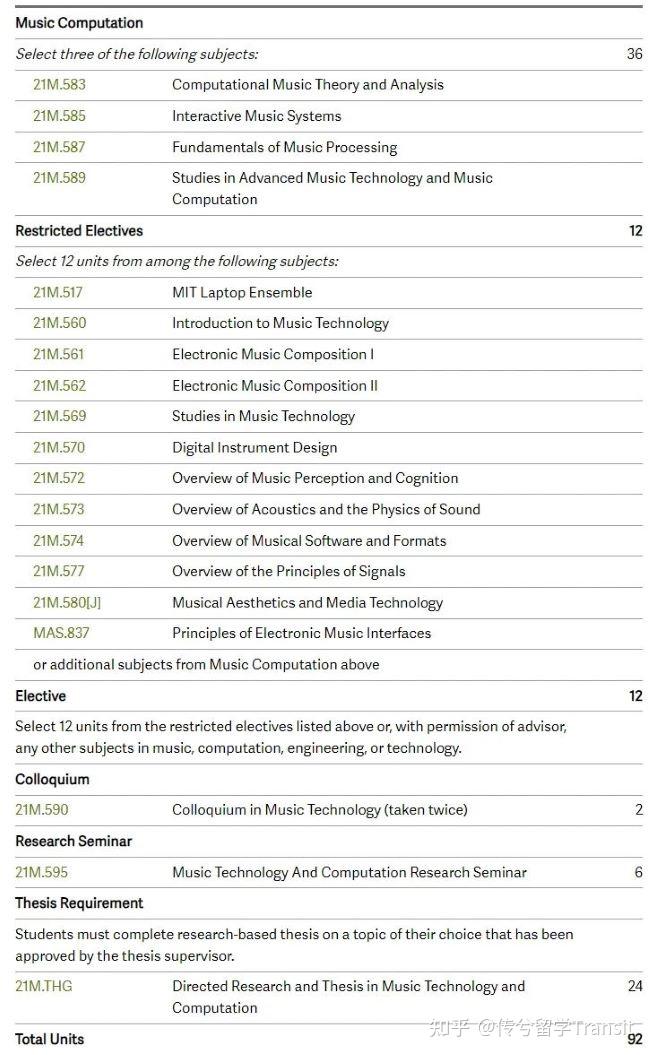This screenshot has height=1055, width=650.
Task: Click the 21M.573 course code
Action: click(x=59, y=509)
